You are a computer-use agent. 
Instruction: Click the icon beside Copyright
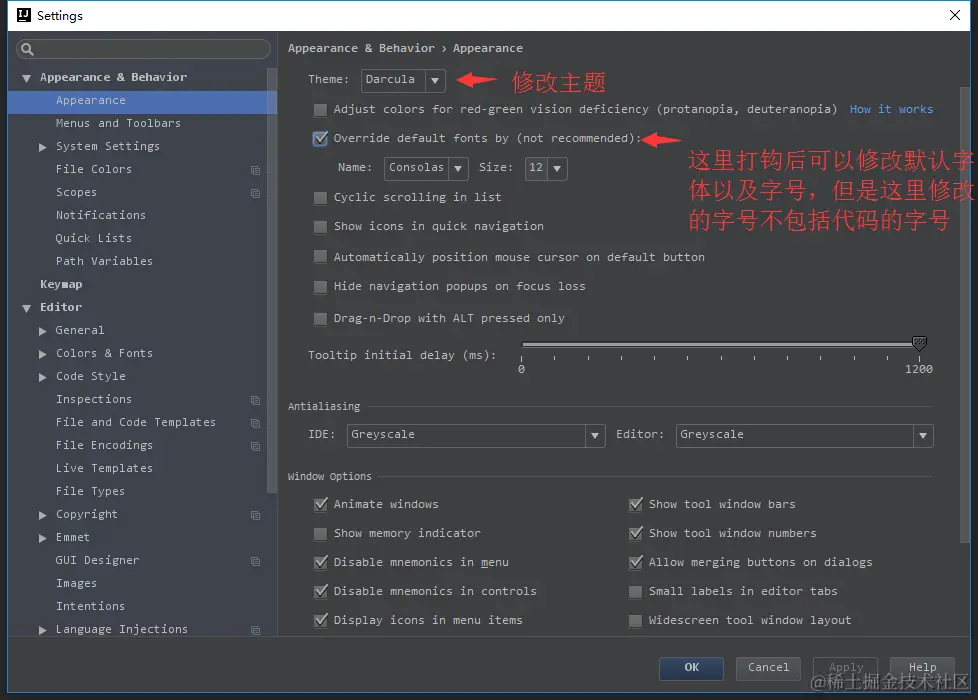[x=256, y=514]
